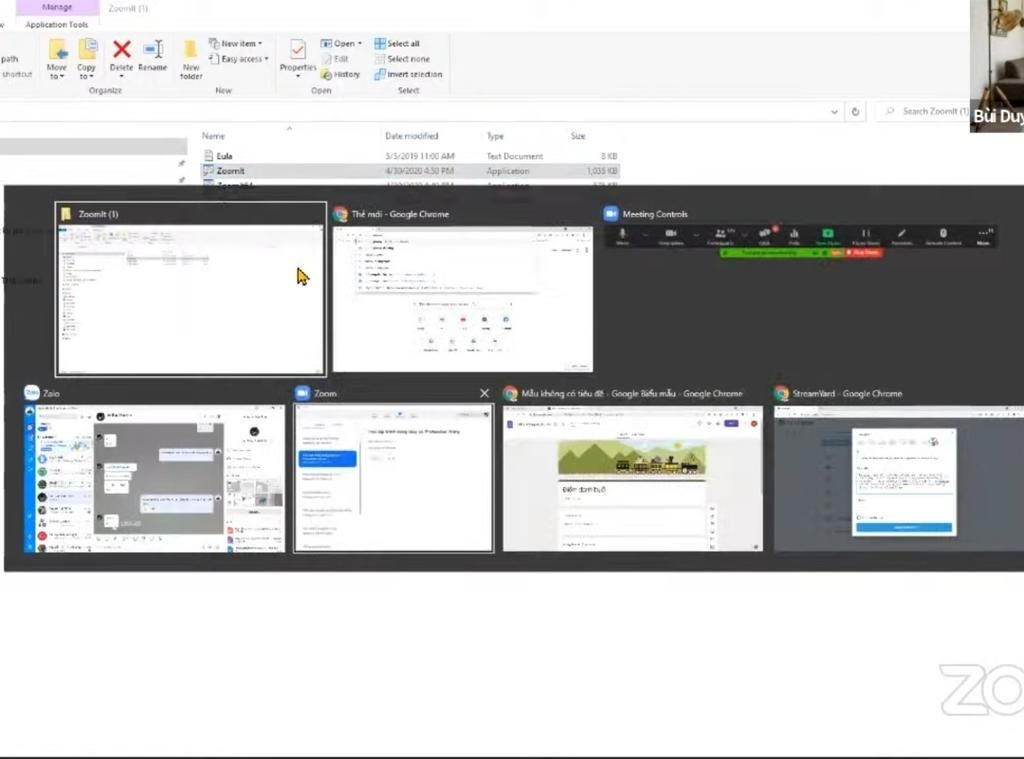Click the red Delete icon
The image size is (1024, 759).
121,49
